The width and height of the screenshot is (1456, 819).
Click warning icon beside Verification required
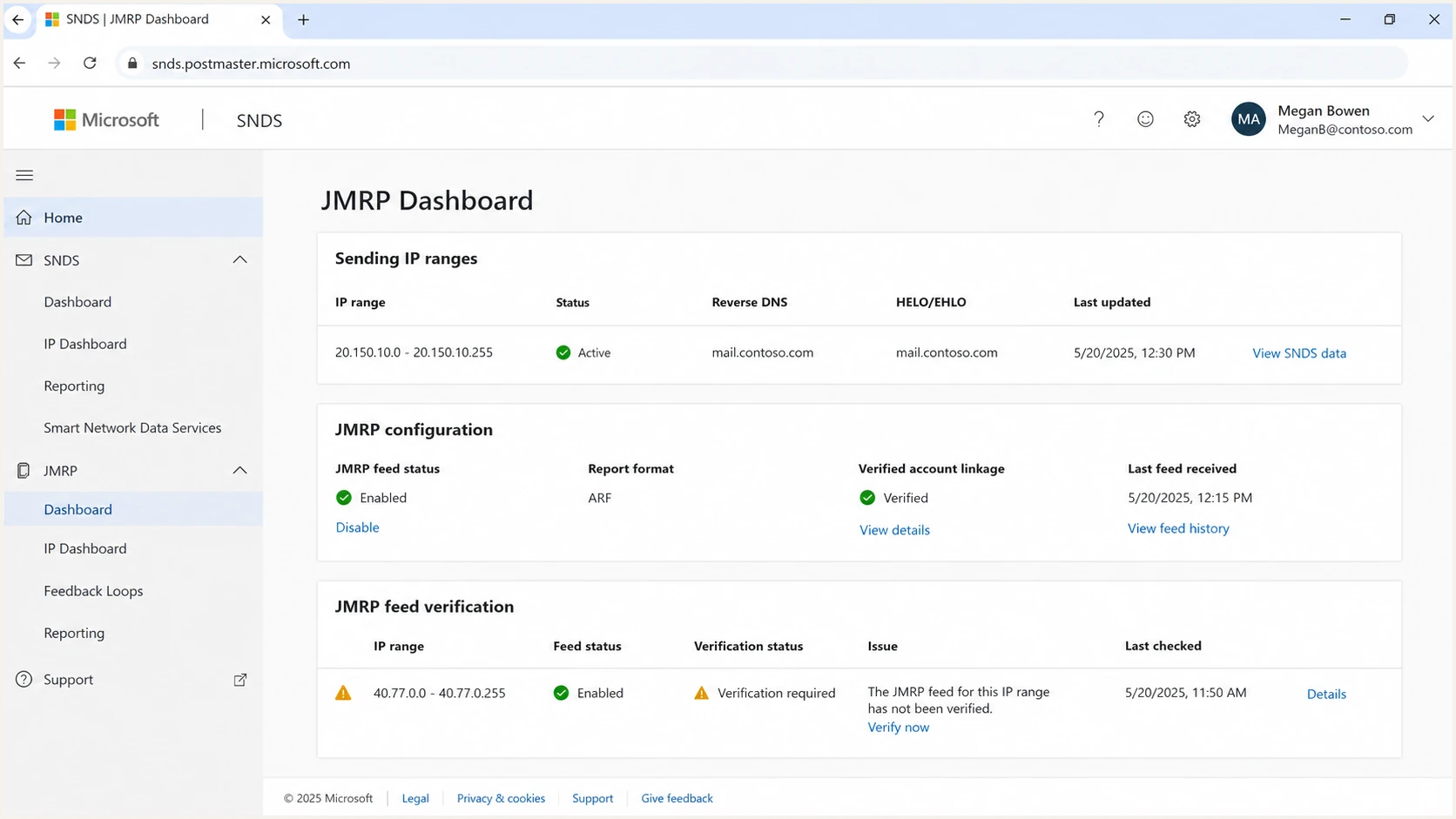click(701, 694)
